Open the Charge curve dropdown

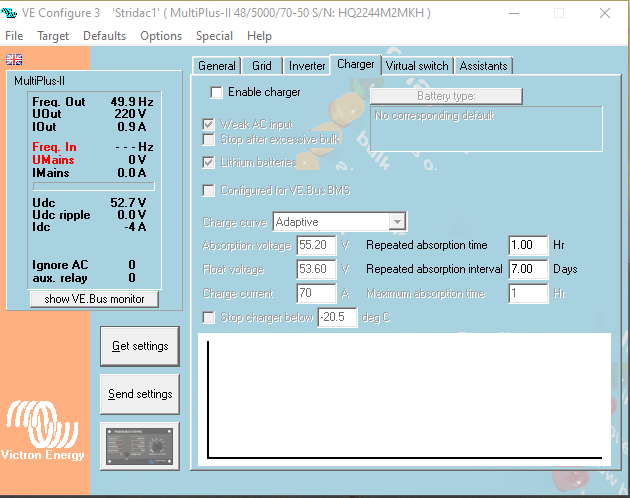397,221
